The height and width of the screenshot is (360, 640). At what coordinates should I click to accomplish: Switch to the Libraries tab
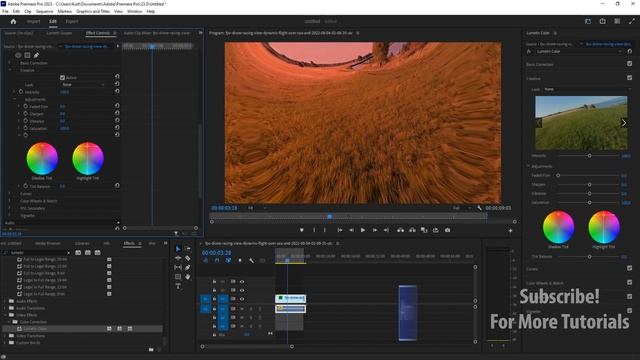(82, 243)
